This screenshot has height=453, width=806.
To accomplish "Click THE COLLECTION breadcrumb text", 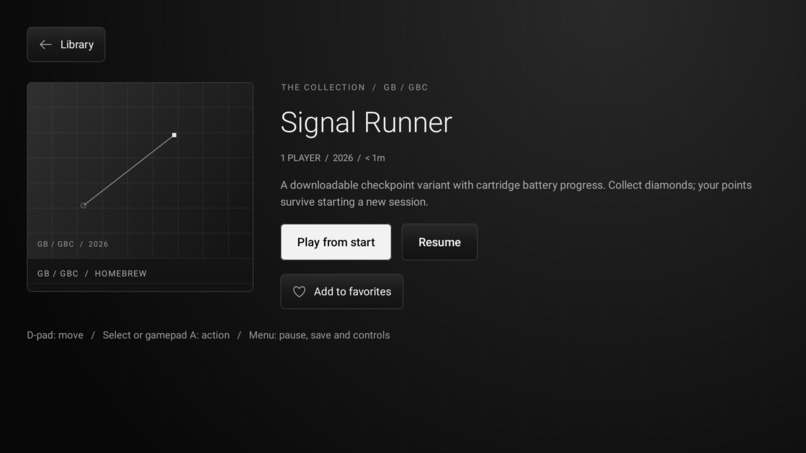I will click(323, 87).
